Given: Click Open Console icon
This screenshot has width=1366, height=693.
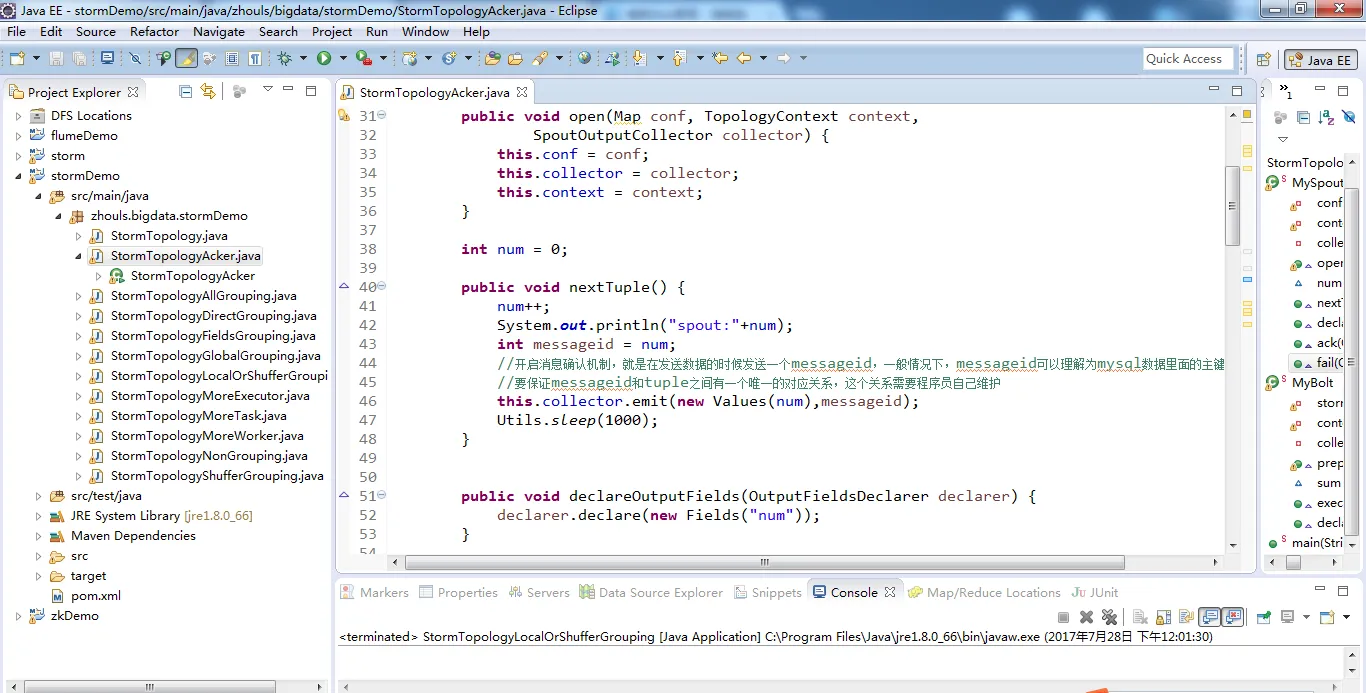Looking at the screenshot, I should pos(1326,617).
